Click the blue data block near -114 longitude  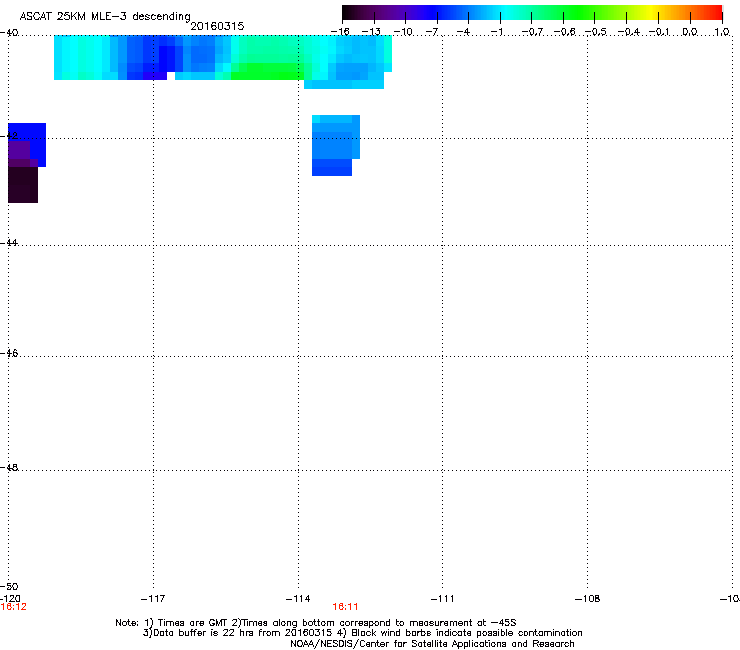pyautogui.click(x=335, y=145)
